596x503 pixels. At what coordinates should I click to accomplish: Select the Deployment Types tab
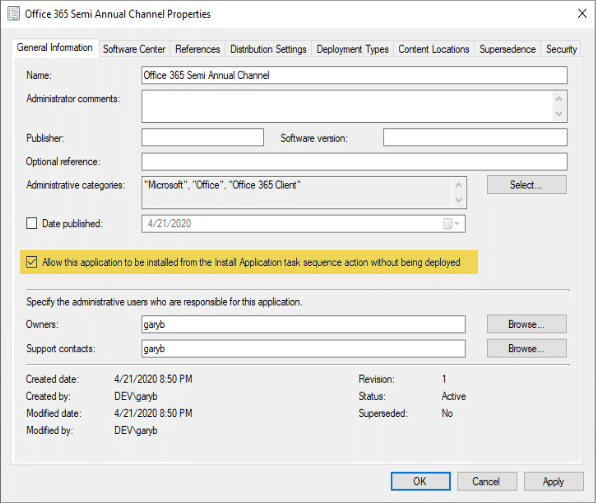click(353, 49)
